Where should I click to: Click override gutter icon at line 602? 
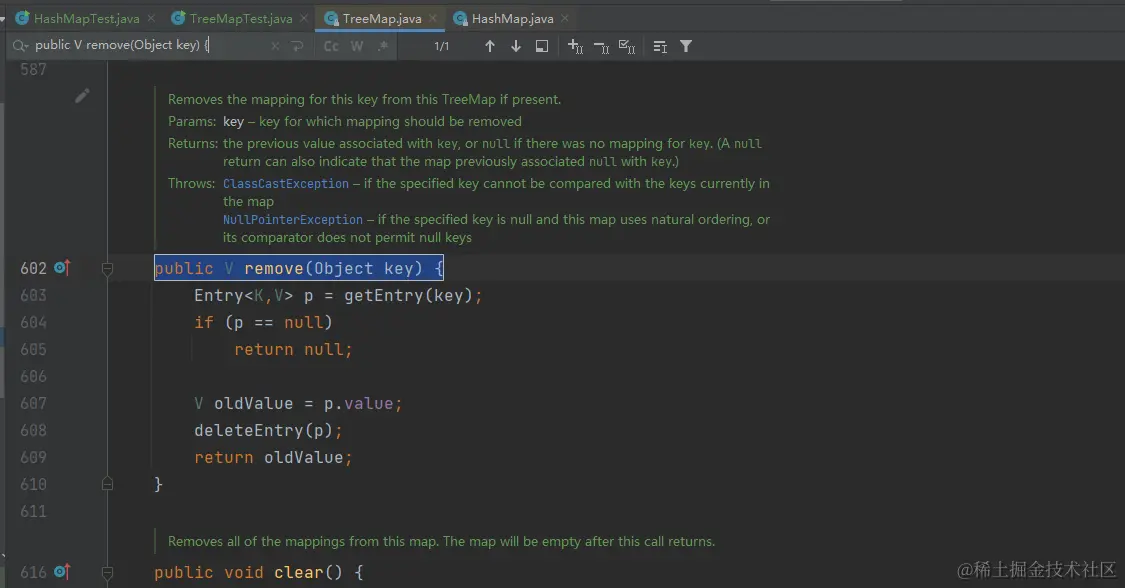62,267
